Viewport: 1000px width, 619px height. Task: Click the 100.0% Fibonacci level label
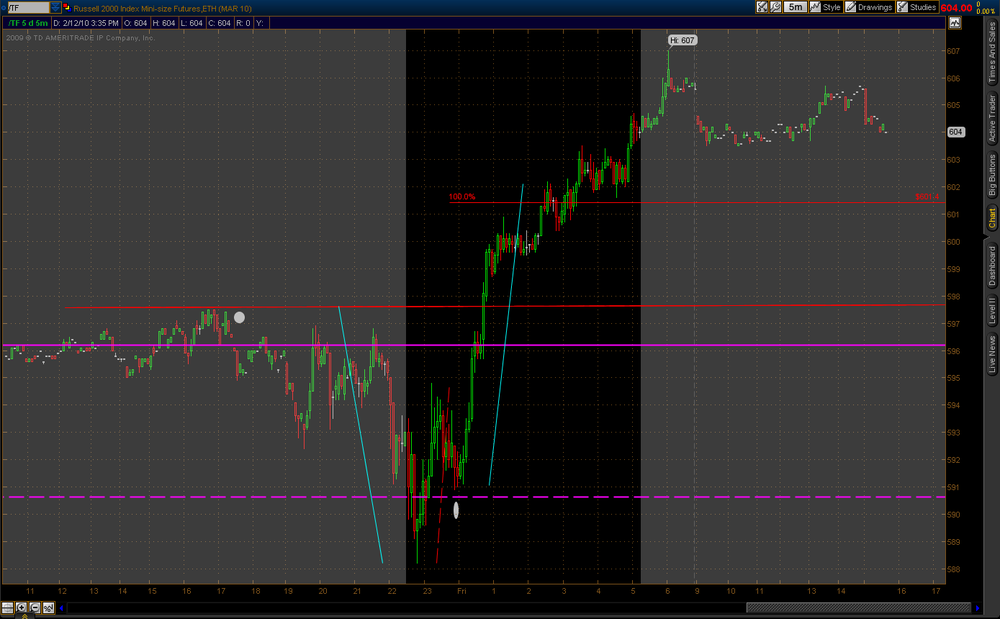462,197
